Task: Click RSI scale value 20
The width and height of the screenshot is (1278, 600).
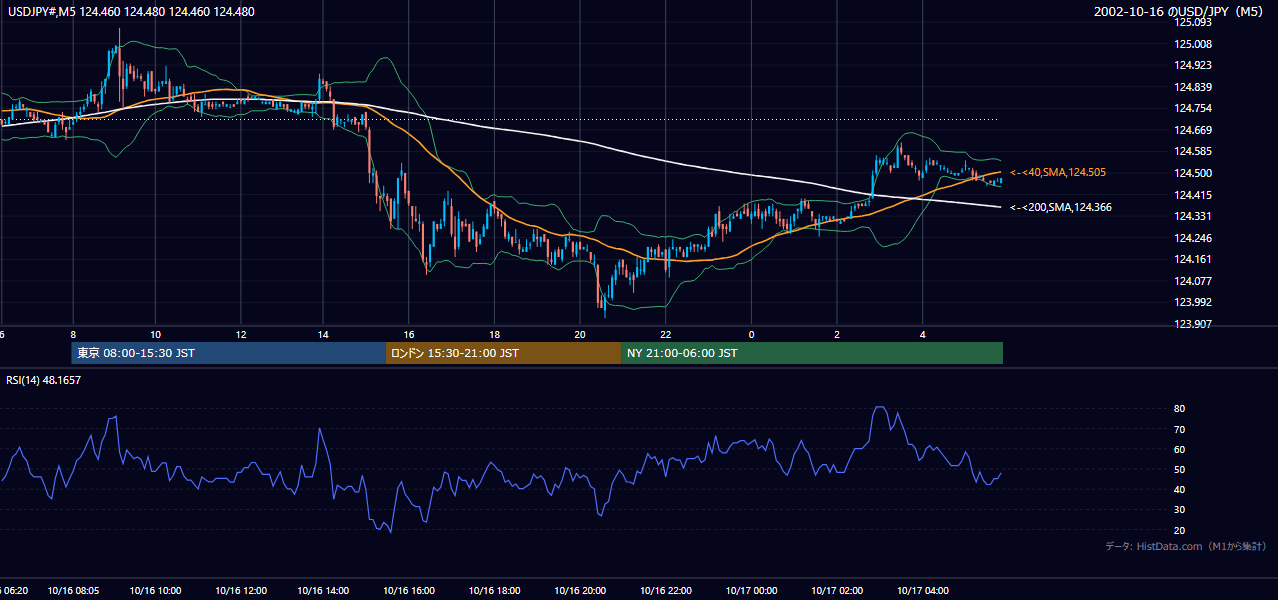Action: [x=1180, y=530]
